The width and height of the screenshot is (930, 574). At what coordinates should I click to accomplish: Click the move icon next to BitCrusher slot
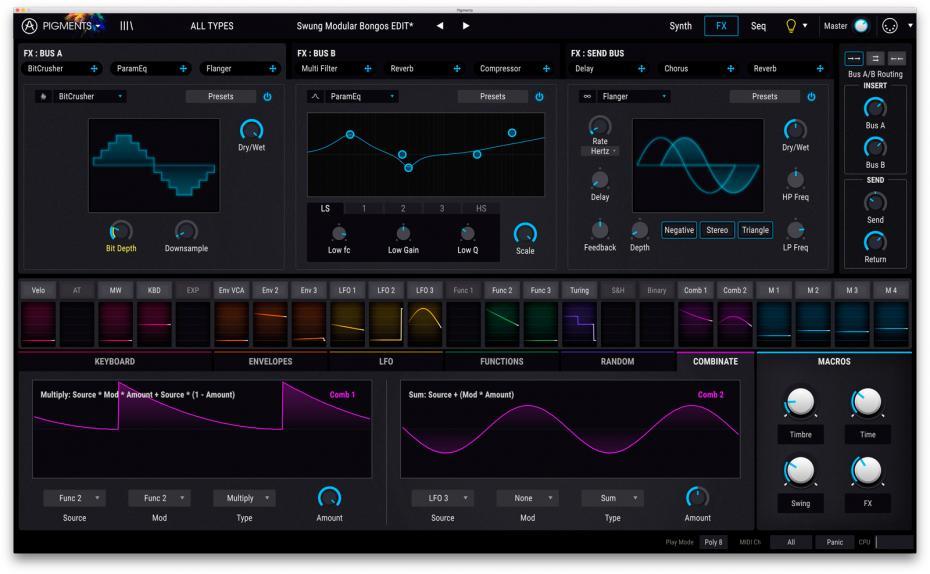(x=95, y=69)
